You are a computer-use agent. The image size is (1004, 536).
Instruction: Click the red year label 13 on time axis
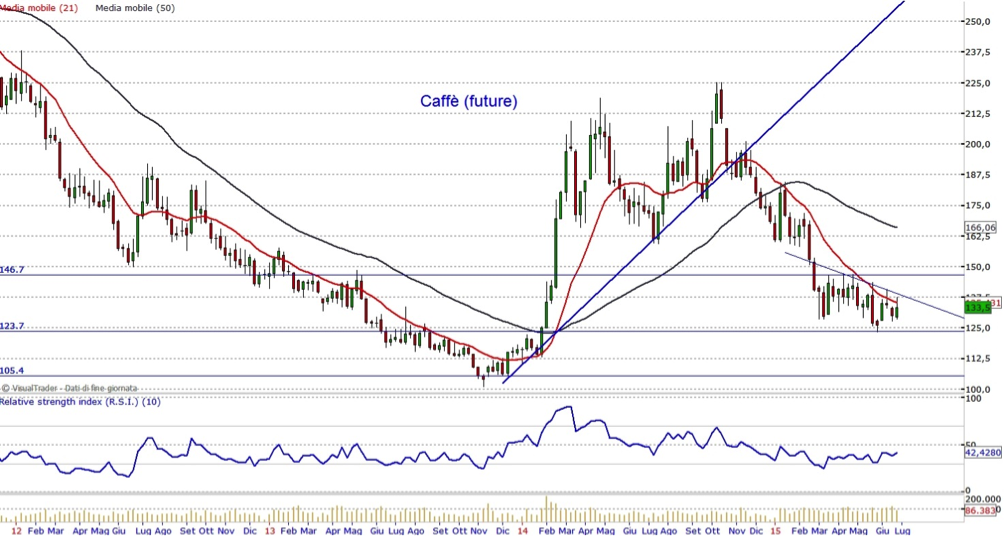[270, 531]
